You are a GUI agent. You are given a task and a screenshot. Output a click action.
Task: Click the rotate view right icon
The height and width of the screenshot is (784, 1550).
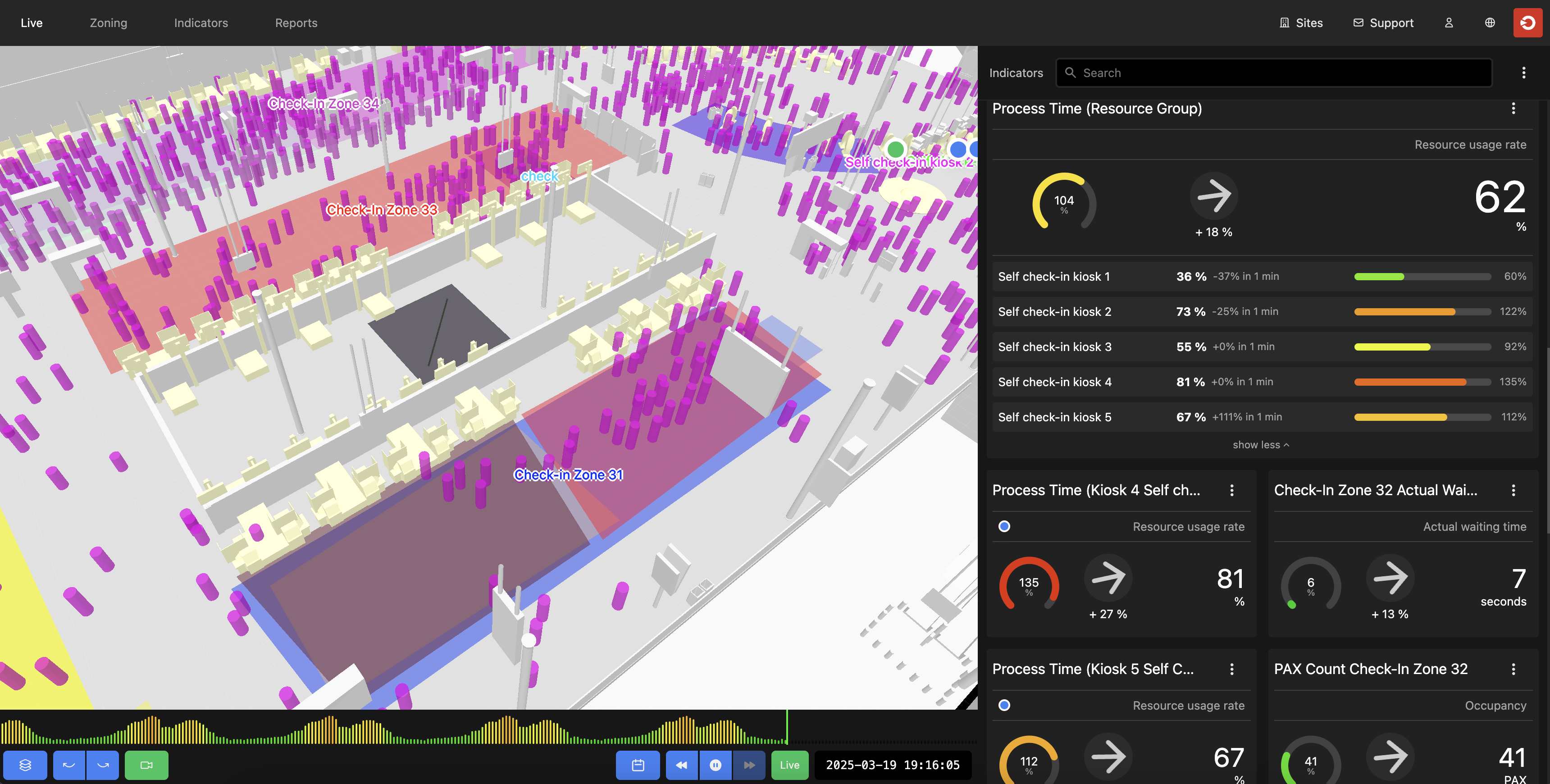103,765
